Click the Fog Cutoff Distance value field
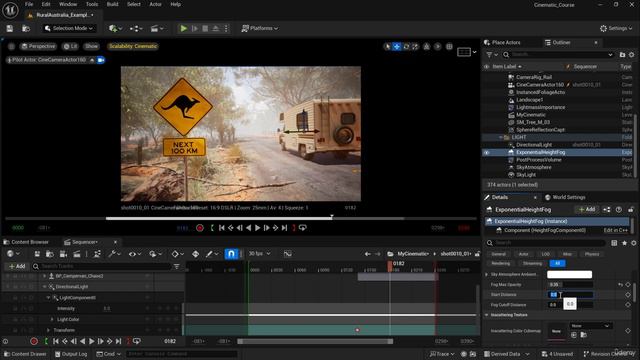Screen dimensions: 640x360 [x=570, y=305]
